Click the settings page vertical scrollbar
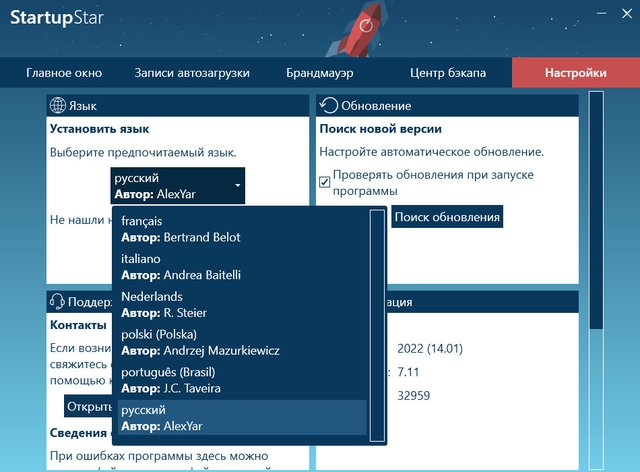Screen dimensions: 640x472 (x=596, y=210)
